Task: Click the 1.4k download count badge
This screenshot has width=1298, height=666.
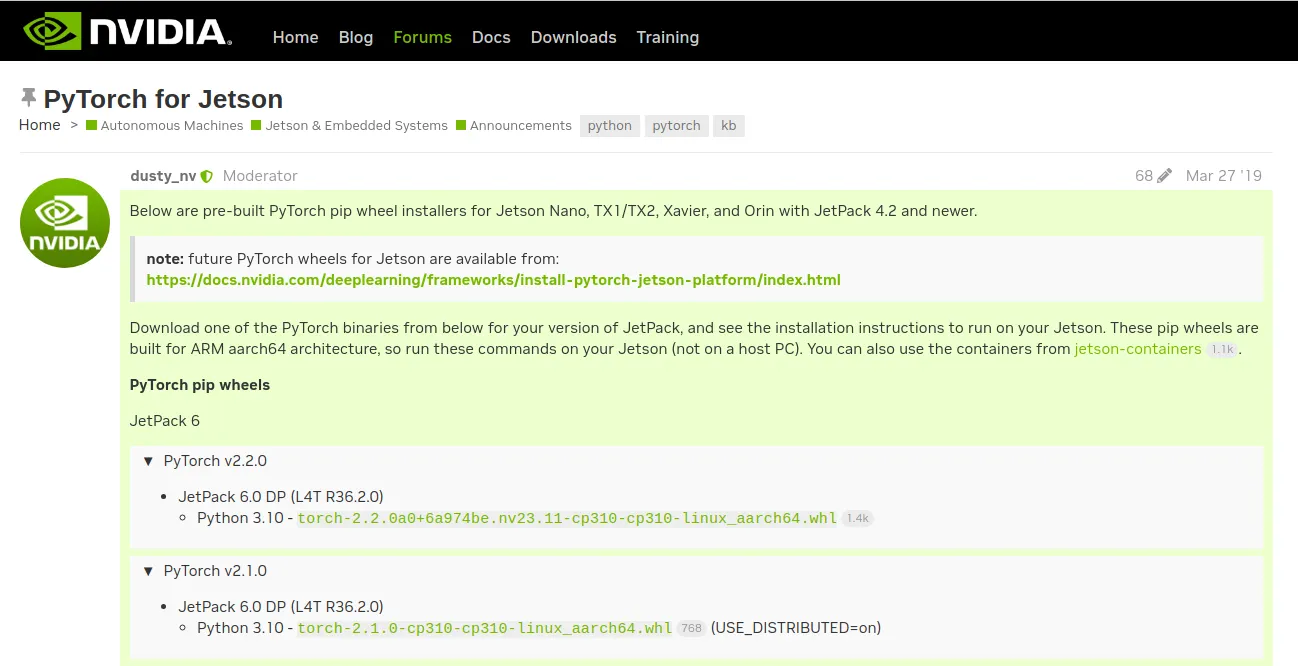Action: 857,519
